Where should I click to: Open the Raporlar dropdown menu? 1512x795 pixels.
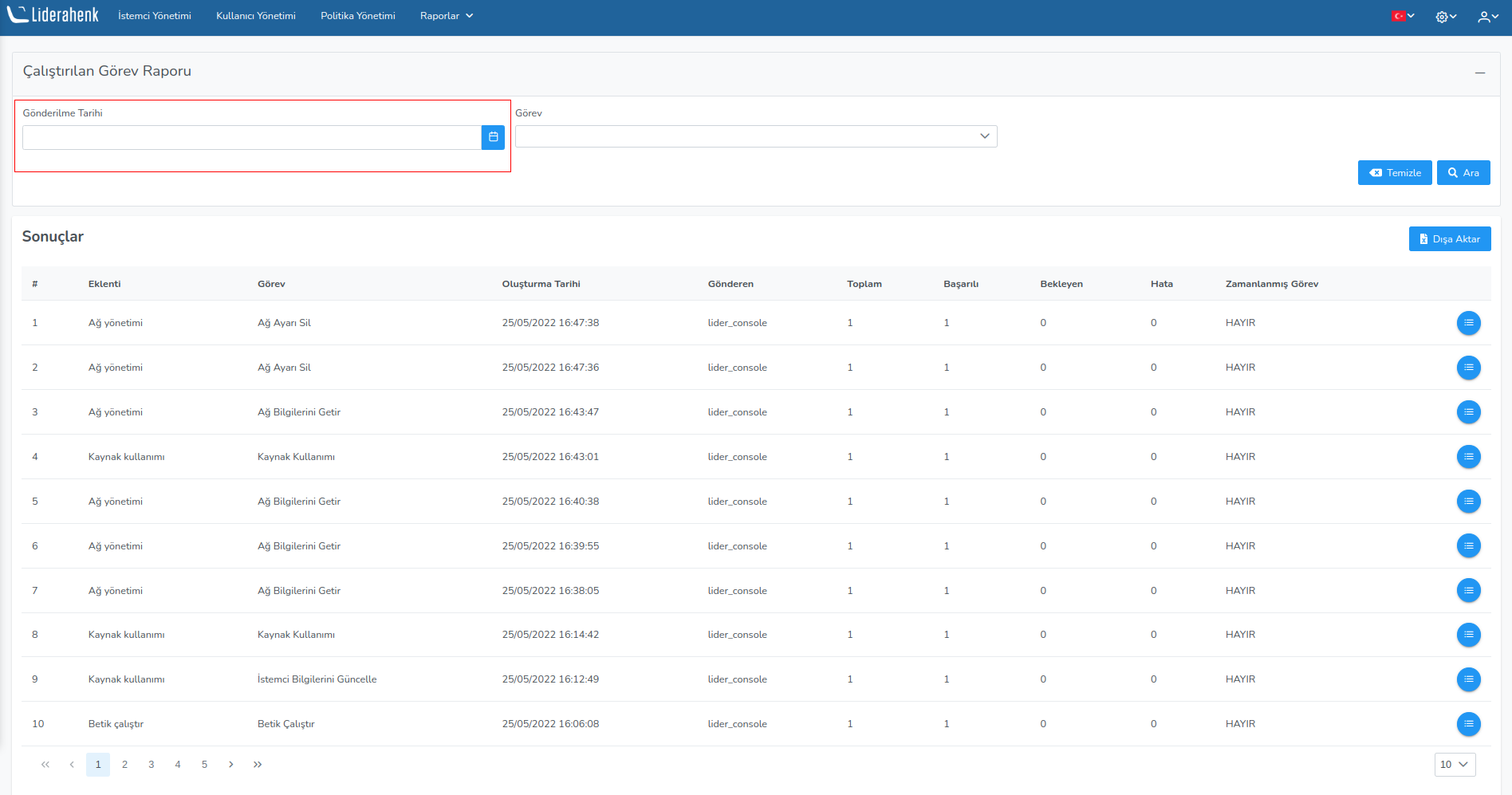446,16
